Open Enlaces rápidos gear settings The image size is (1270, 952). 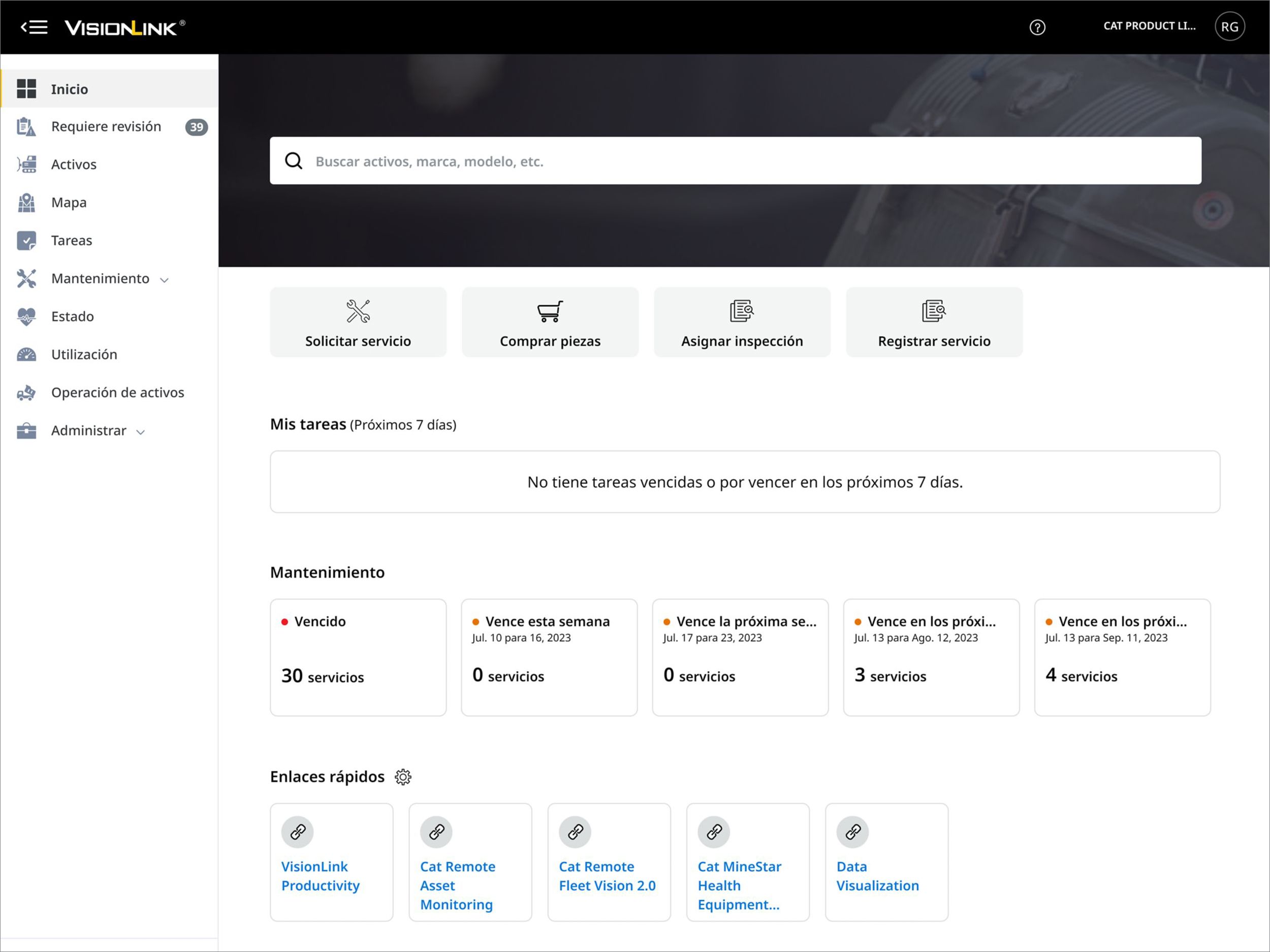(x=403, y=776)
